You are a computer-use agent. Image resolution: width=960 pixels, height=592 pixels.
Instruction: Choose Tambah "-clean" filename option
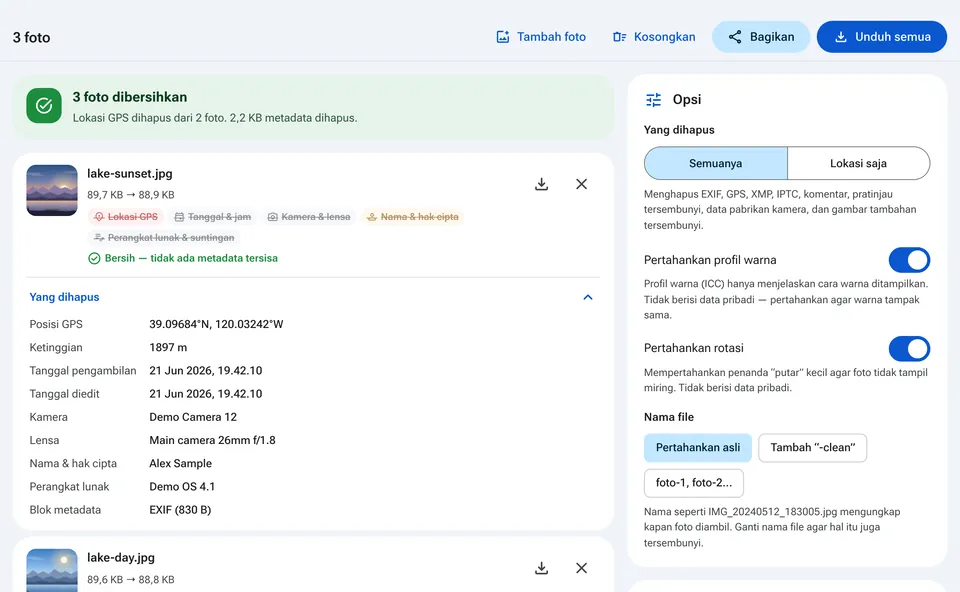tap(812, 448)
